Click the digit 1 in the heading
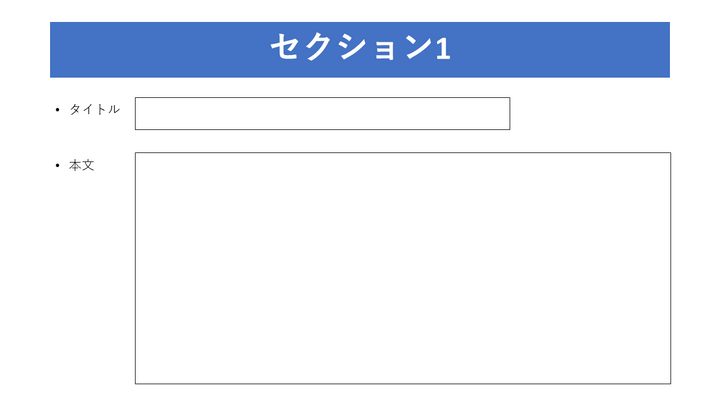Viewport: 720px width, 405px height. tap(443, 48)
